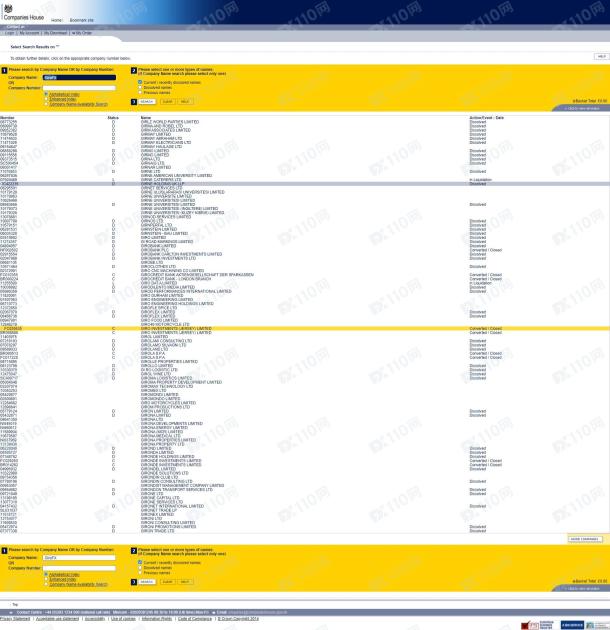Open the Contact us link
Screen dimensions: 610x630
tap(16, 27)
